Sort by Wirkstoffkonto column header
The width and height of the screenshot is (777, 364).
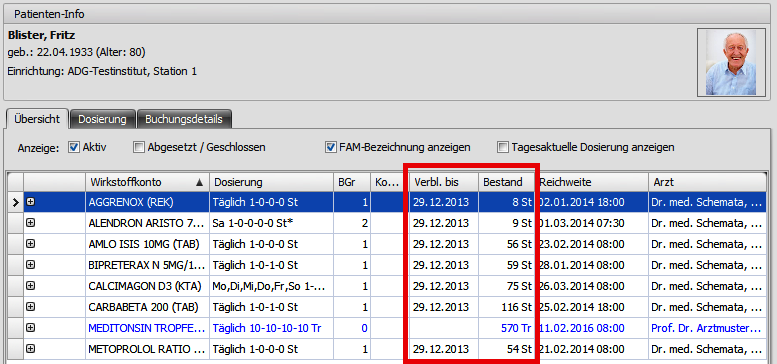(x=147, y=182)
